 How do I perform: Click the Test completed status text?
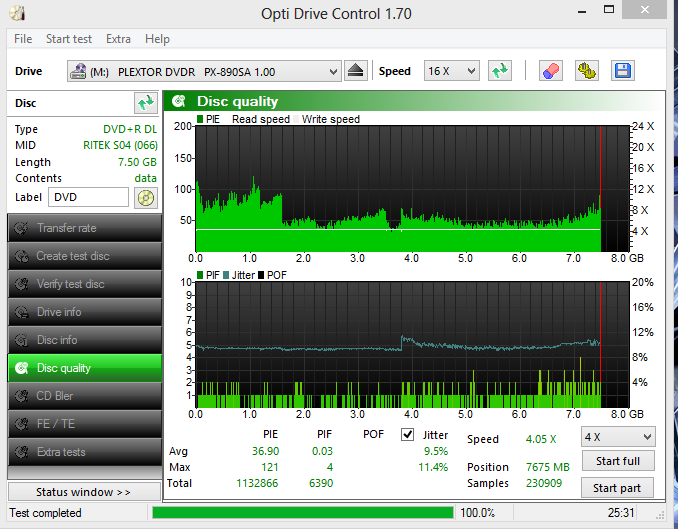click(x=45, y=513)
